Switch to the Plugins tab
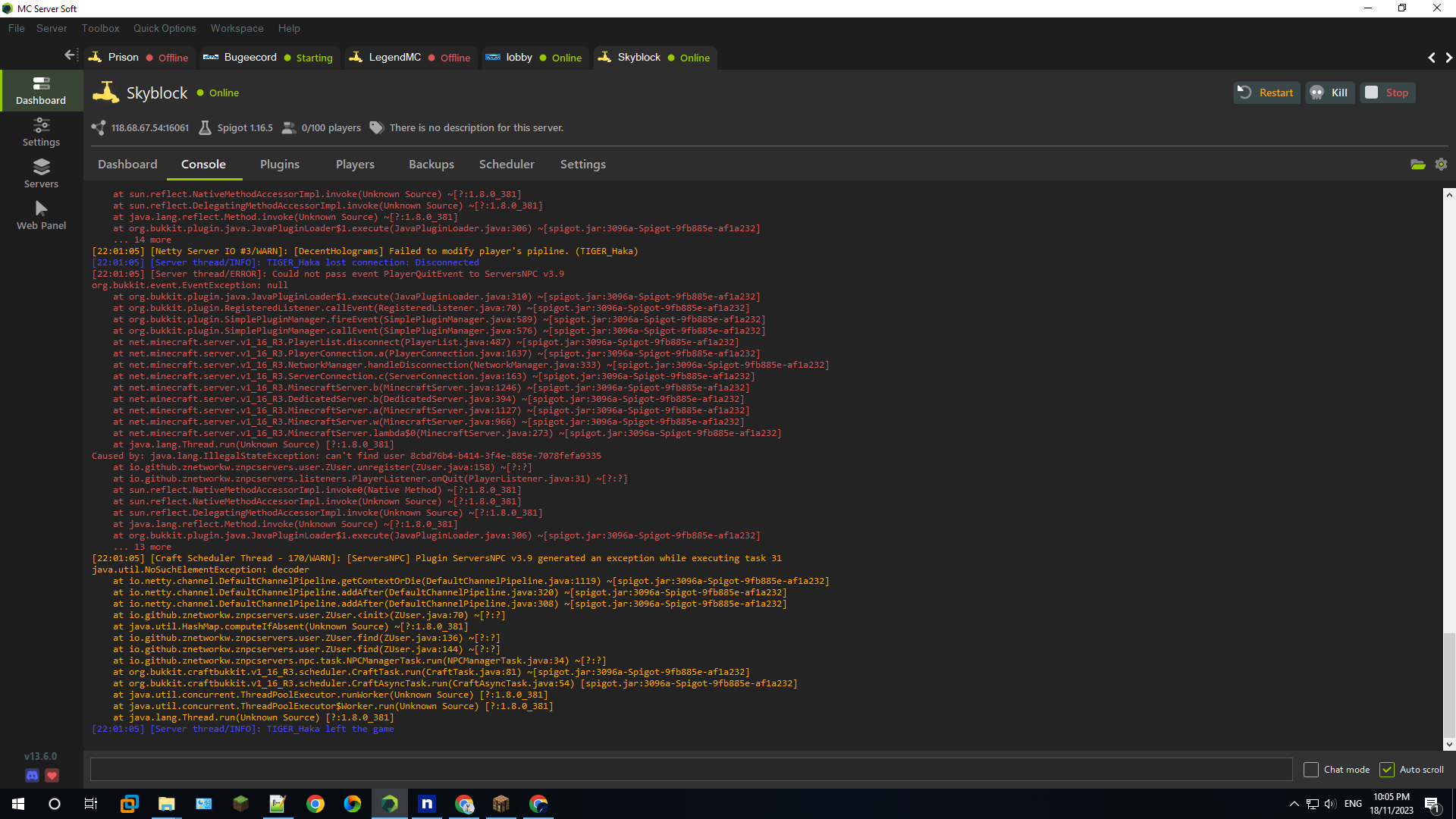 (279, 165)
